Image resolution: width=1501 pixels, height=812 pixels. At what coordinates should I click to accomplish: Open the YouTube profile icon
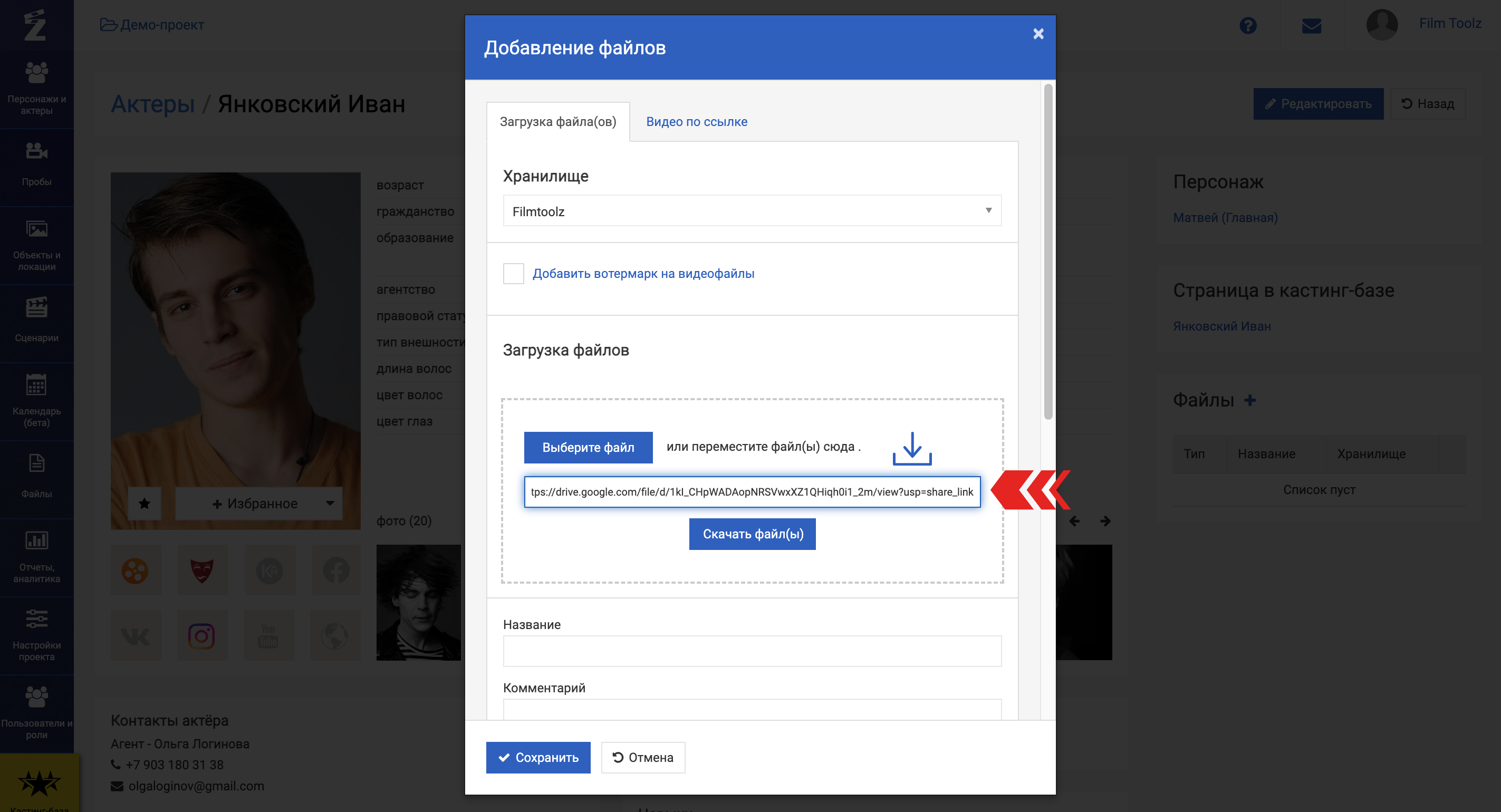[268, 636]
